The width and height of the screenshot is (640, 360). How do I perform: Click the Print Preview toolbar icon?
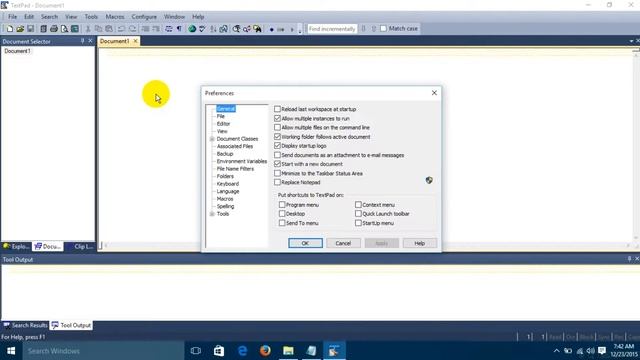(x=64, y=29)
